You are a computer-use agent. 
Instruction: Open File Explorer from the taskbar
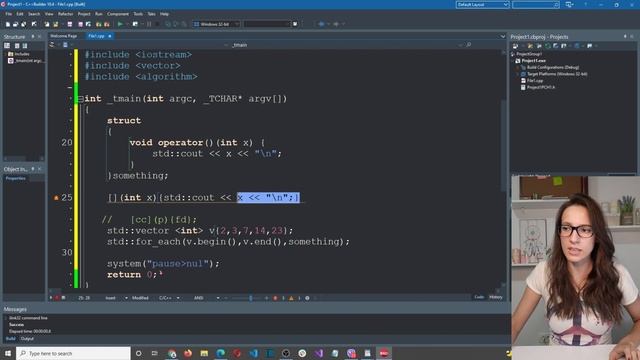coord(204,353)
